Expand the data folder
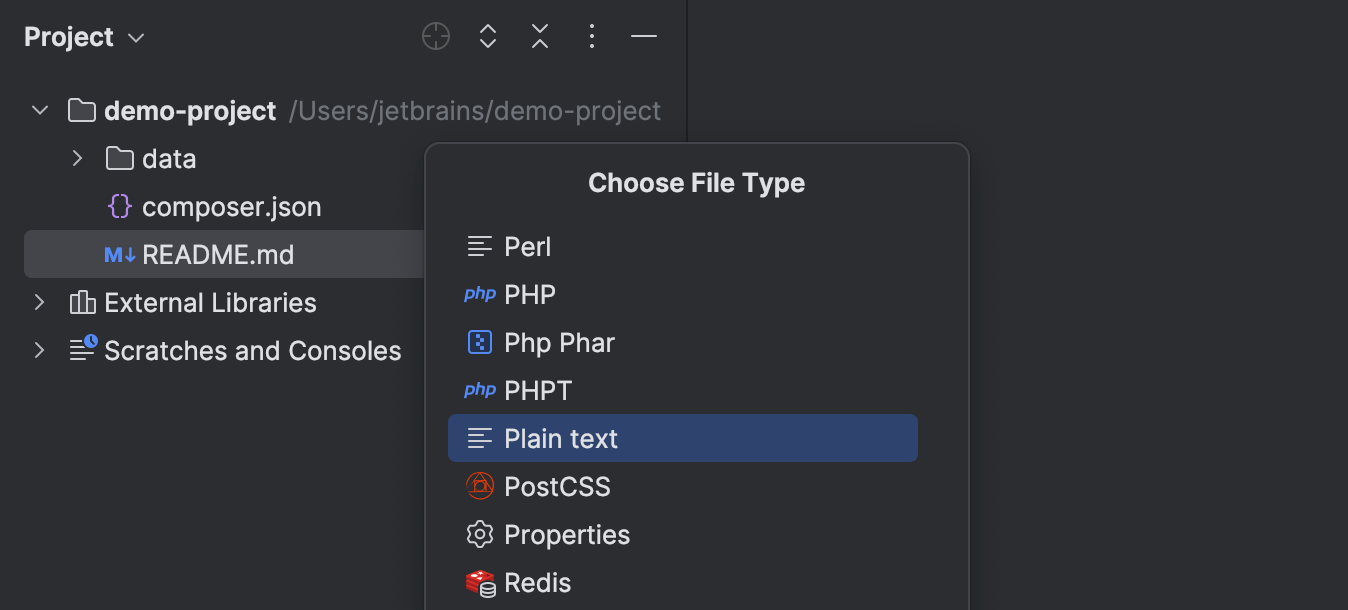Image resolution: width=1348 pixels, height=610 pixels. click(x=77, y=158)
